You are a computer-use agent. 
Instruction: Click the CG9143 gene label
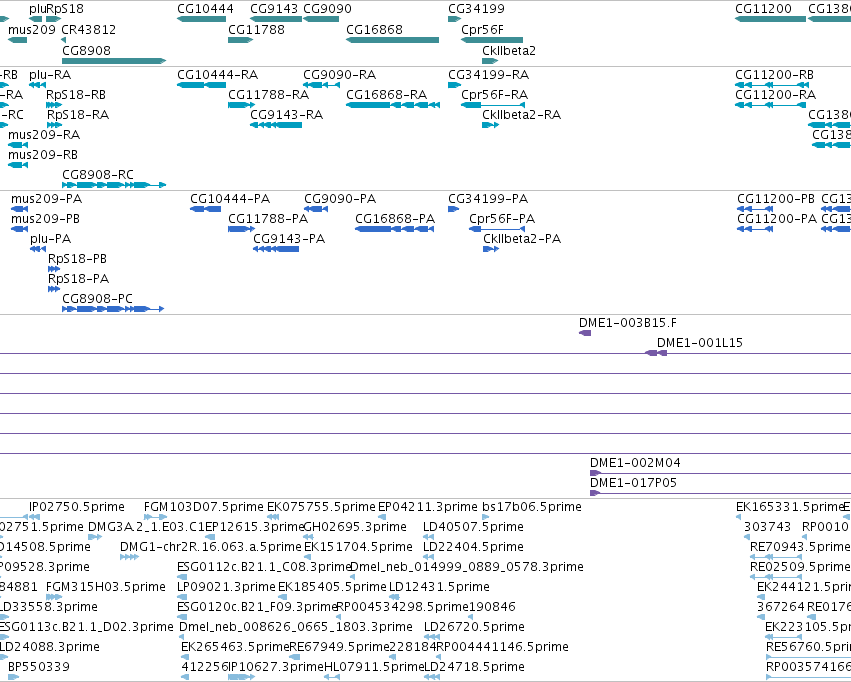tap(274, 9)
